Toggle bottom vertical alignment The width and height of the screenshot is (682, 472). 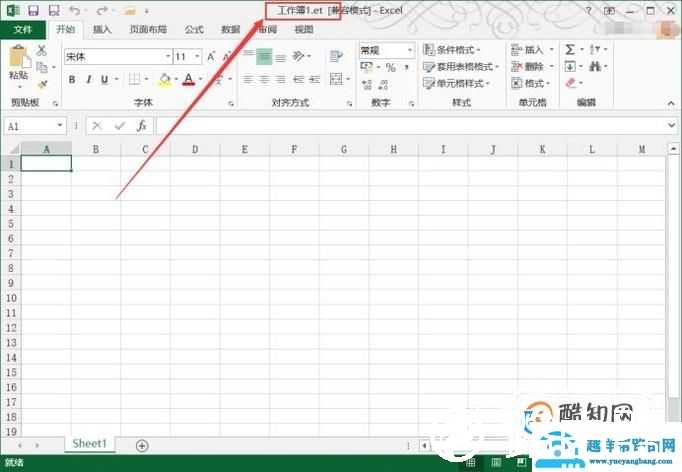click(281, 56)
